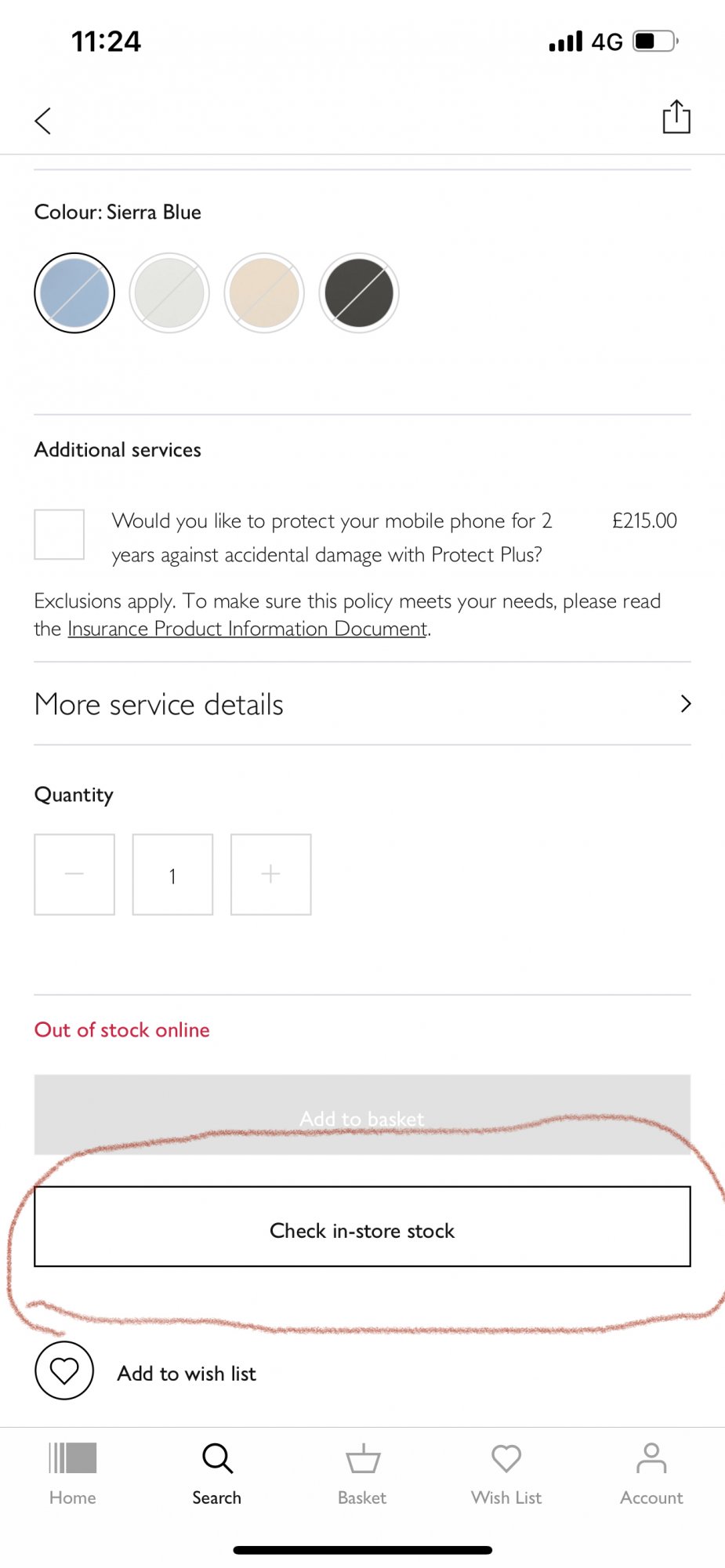Open Insurance Product Information Document link
The image size is (725, 1568).
tap(248, 629)
